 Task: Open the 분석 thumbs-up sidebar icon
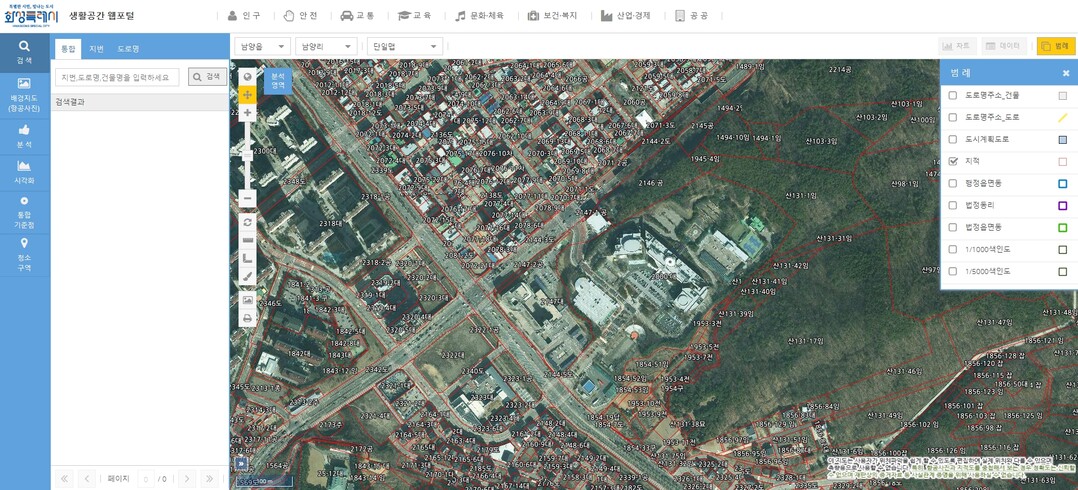[x=24, y=136]
